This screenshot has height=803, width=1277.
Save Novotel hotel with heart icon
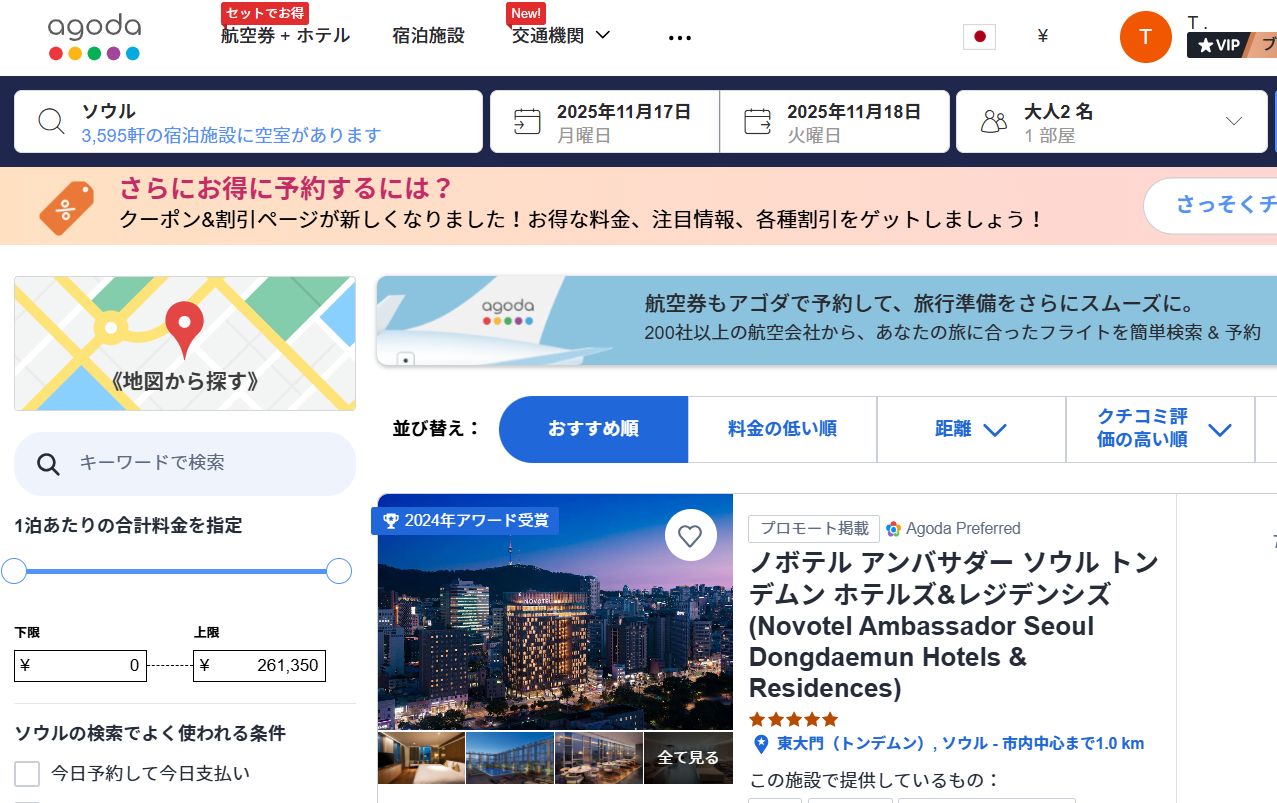click(x=690, y=535)
